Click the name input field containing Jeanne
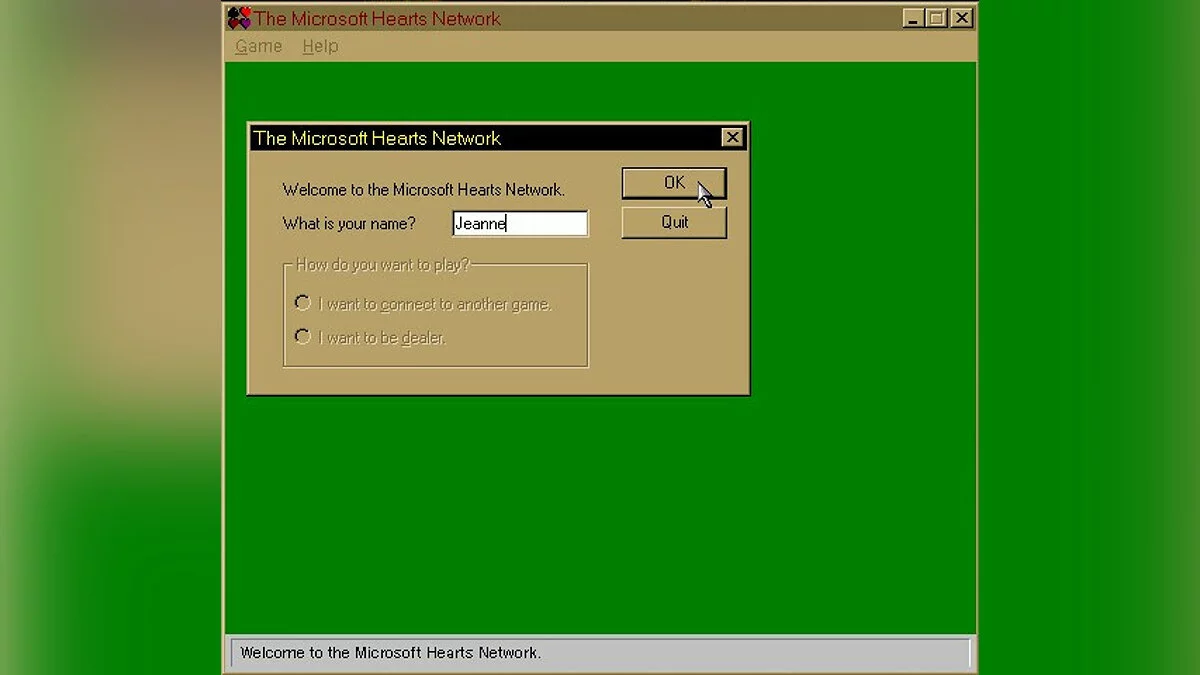This screenshot has width=1200, height=675. (x=520, y=223)
